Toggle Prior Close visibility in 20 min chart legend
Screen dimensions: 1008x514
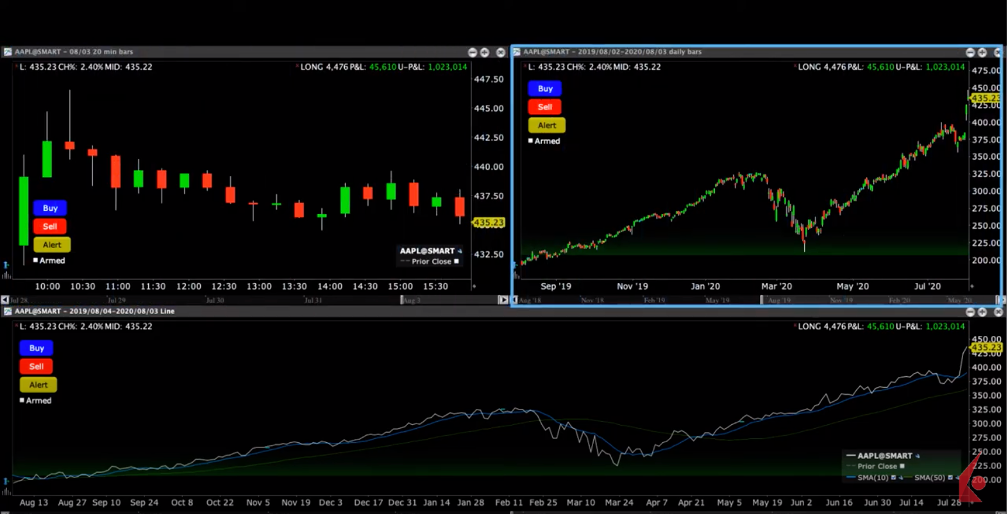pyautogui.click(x=457, y=261)
